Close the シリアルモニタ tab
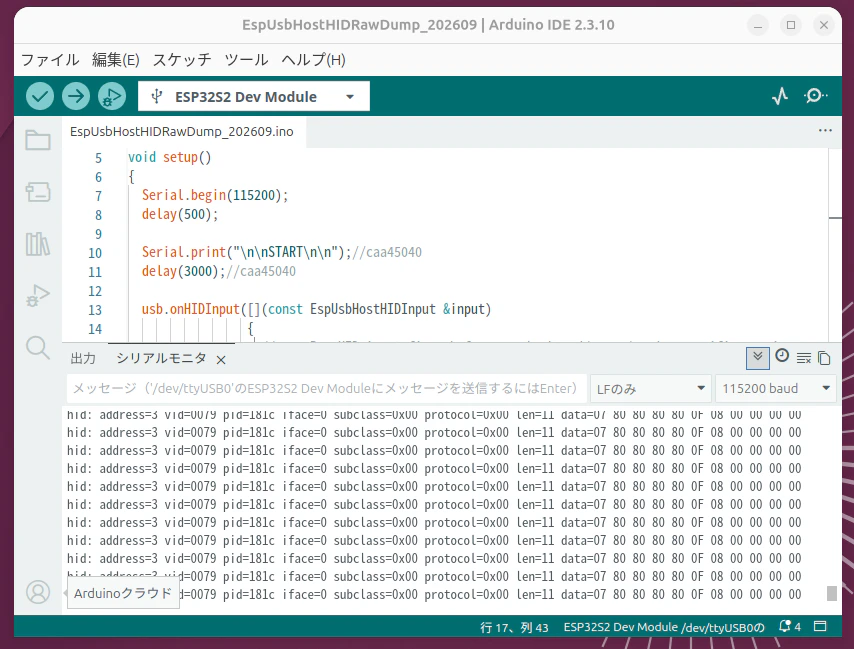Image resolution: width=854 pixels, height=649 pixels. (221, 360)
